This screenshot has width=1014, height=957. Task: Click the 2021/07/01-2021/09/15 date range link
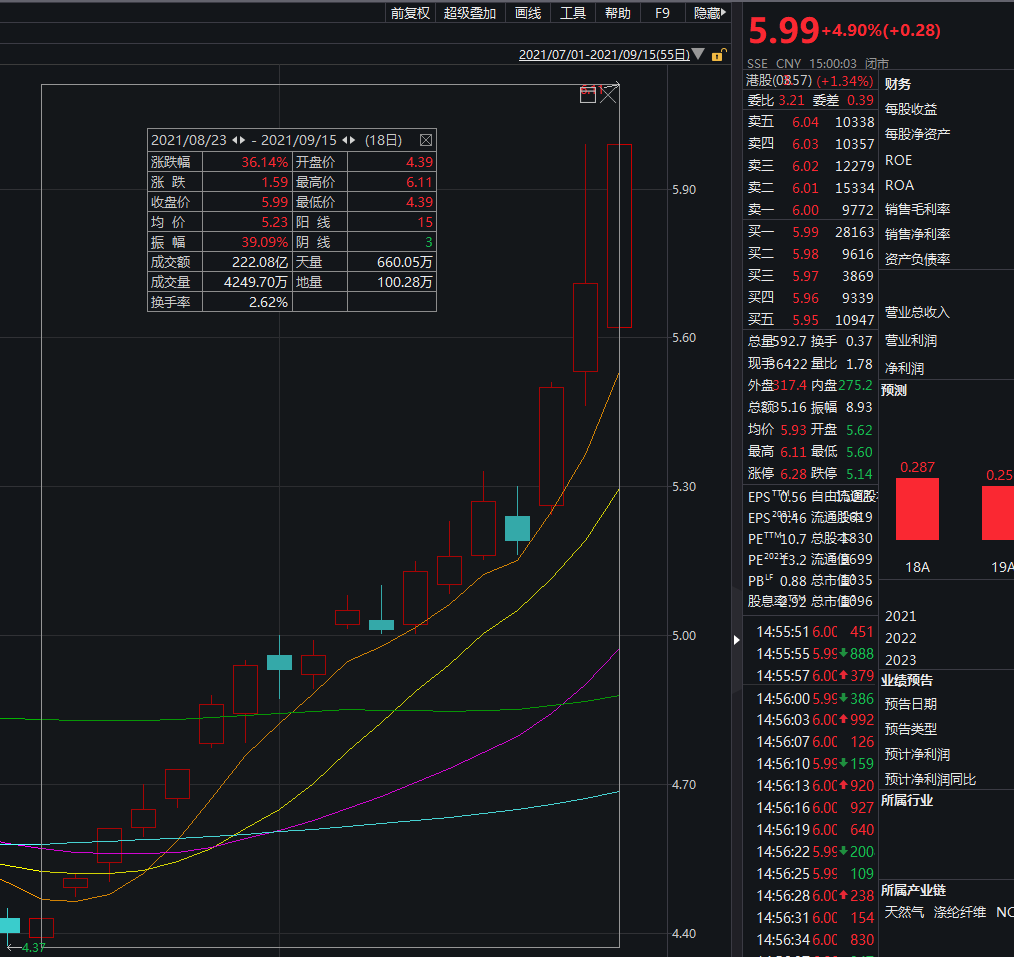click(604, 55)
